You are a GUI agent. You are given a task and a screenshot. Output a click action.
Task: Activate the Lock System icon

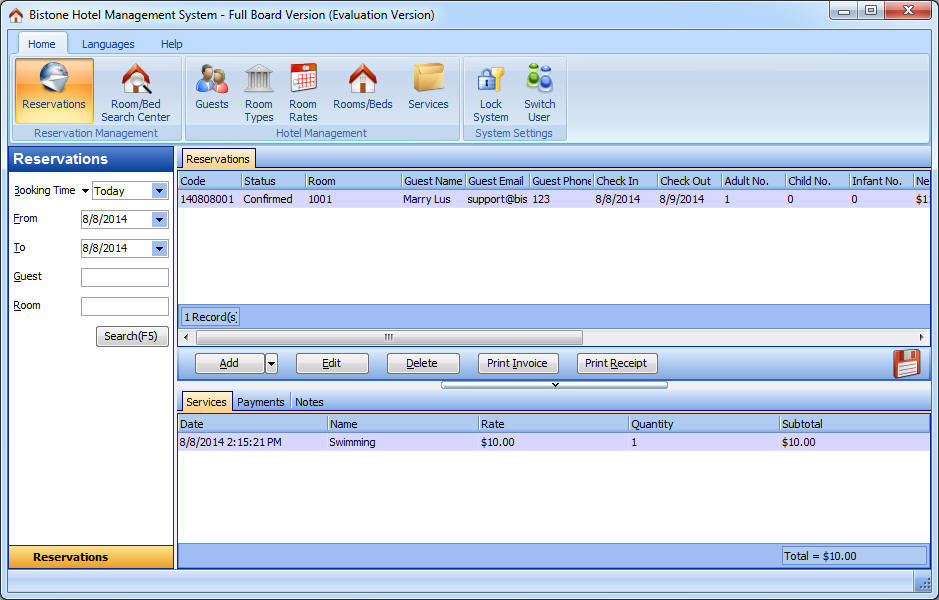click(490, 90)
